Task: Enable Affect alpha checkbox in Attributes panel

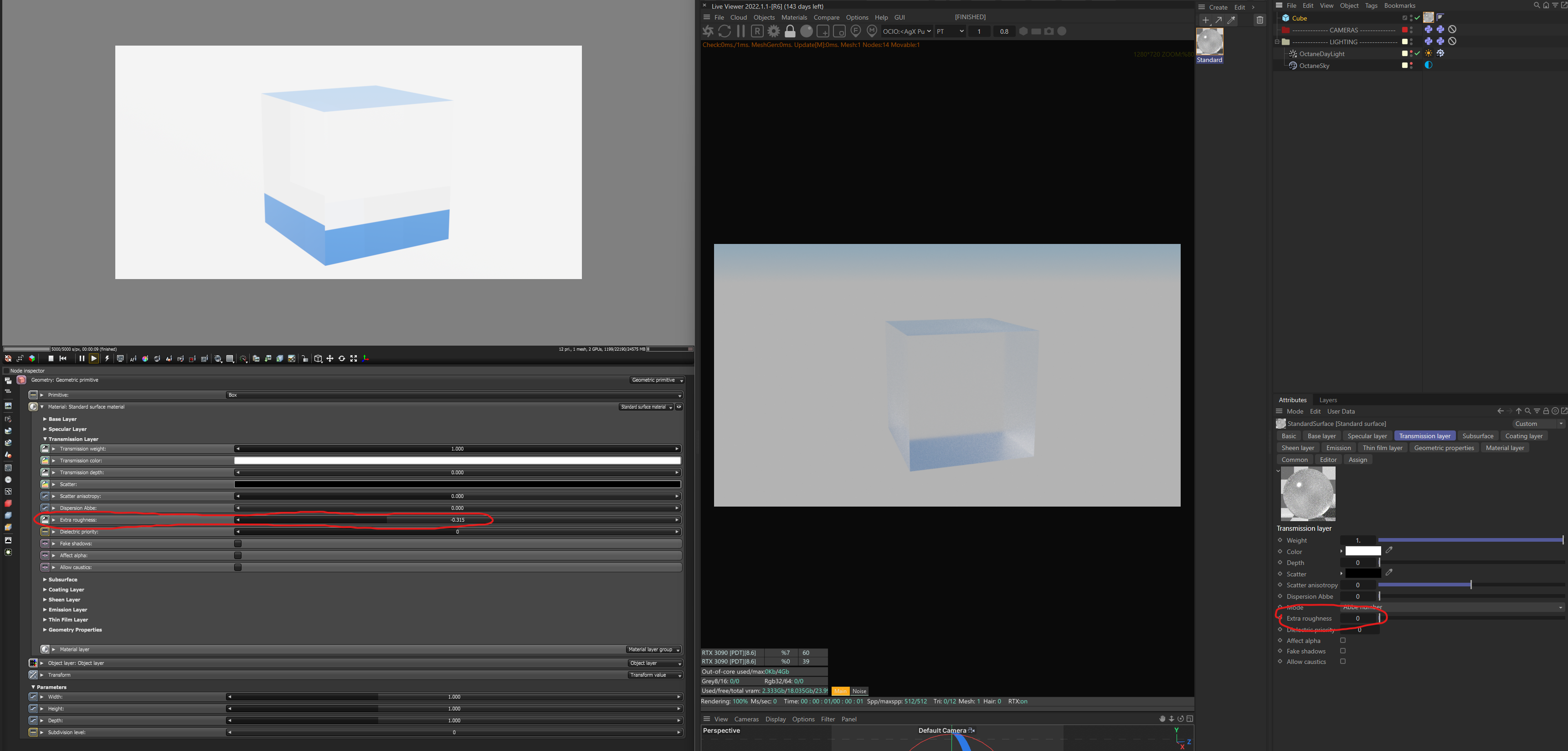Action: 1343,641
